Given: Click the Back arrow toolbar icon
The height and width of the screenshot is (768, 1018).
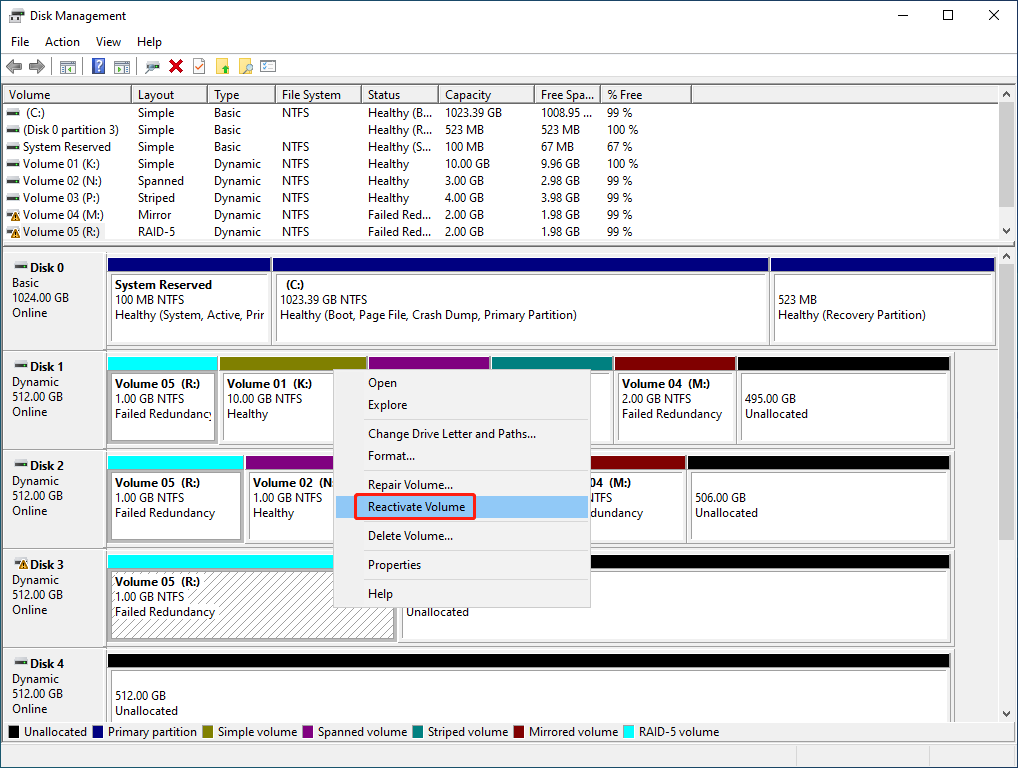Looking at the screenshot, I should tap(14, 66).
